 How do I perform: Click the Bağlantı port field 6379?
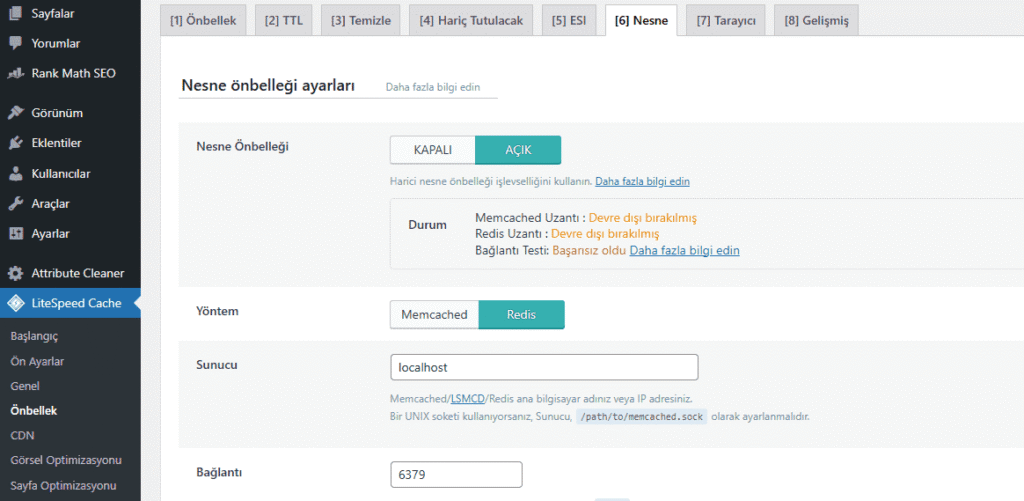456,474
